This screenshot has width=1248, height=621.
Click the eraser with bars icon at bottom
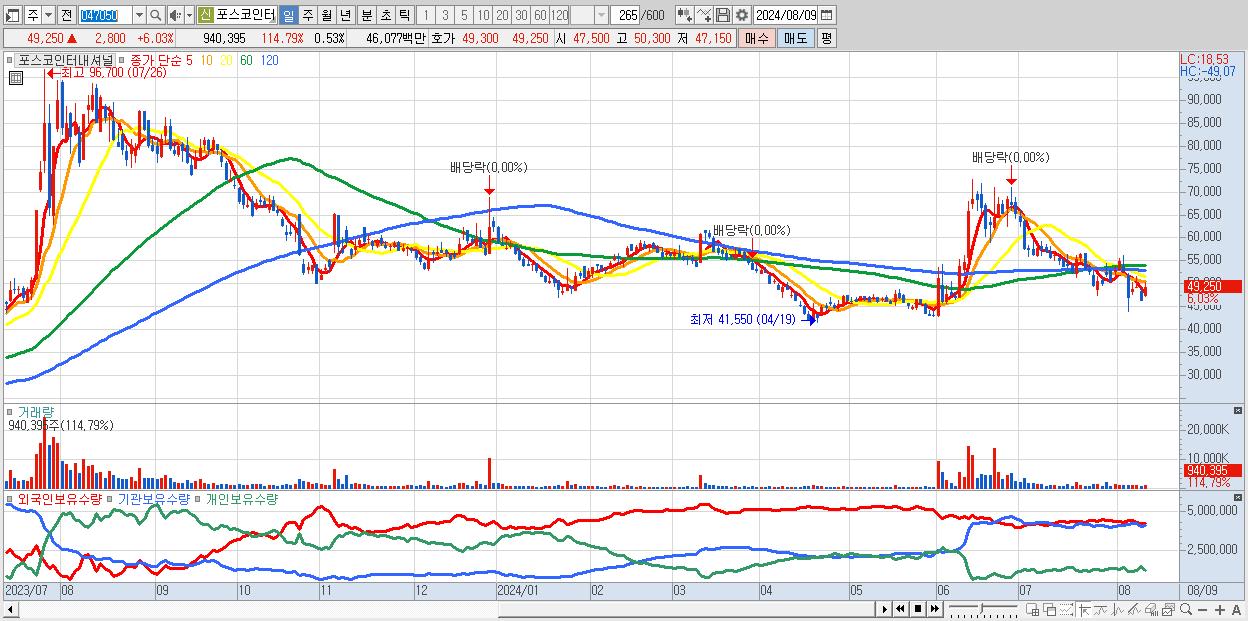point(1151,609)
